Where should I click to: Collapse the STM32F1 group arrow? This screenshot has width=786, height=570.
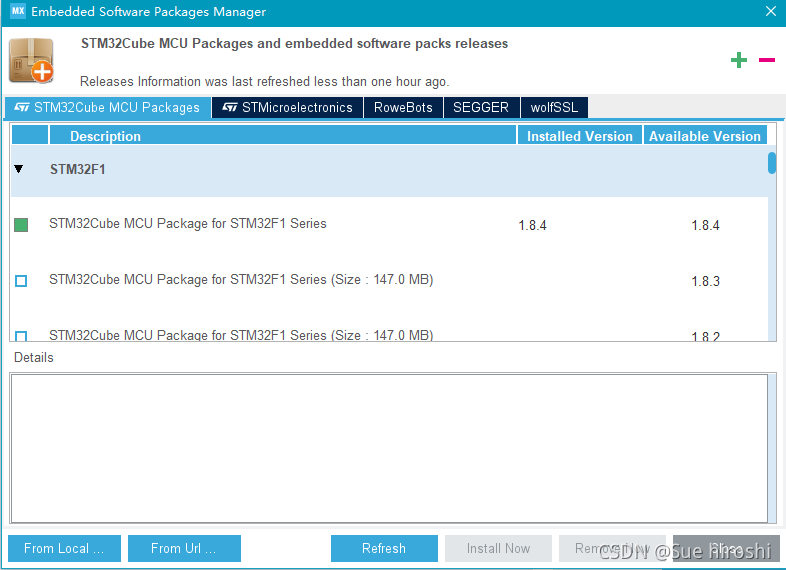19,169
